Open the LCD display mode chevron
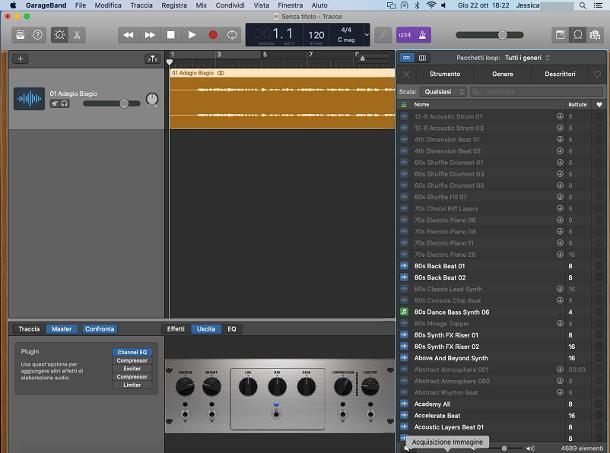Screen dimensions: 610x453 pos(366,35)
